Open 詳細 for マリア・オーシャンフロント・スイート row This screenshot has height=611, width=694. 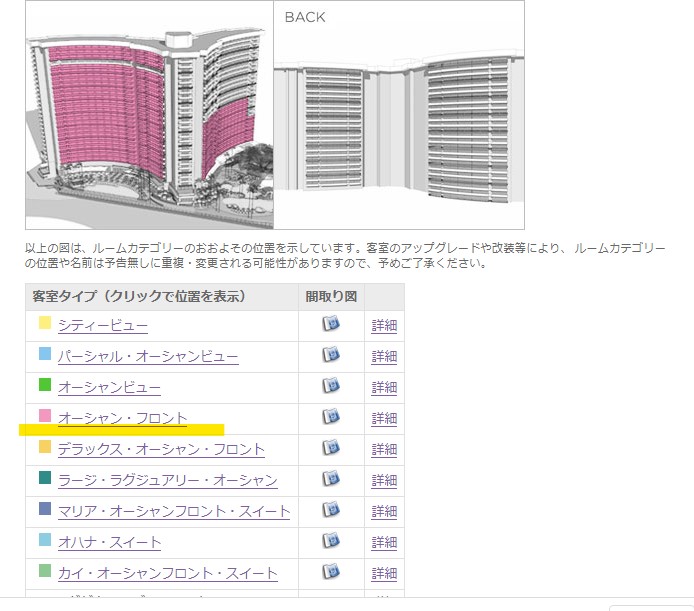[x=384, y=512]
